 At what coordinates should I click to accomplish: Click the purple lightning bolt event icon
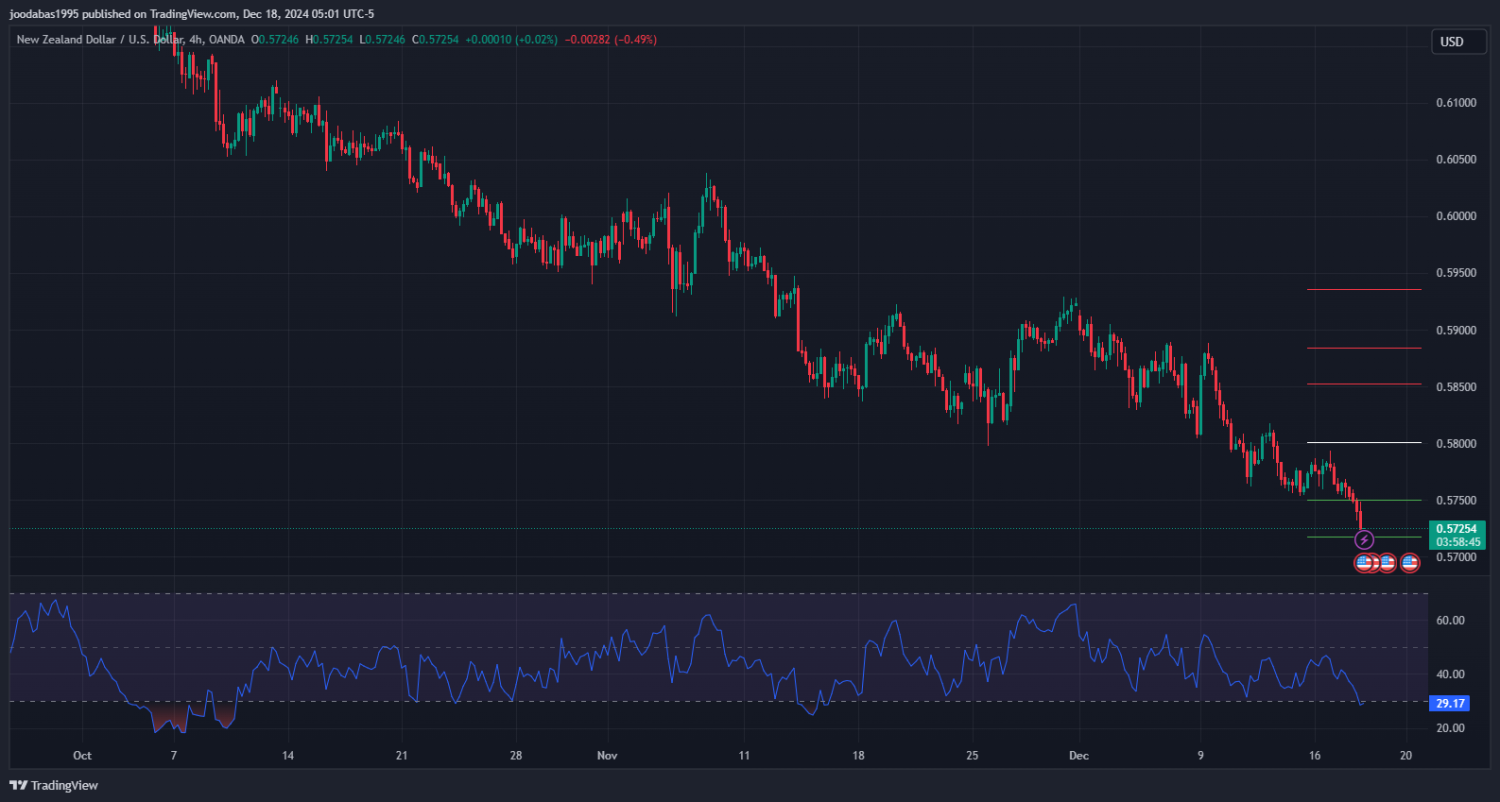(1364, 540)
